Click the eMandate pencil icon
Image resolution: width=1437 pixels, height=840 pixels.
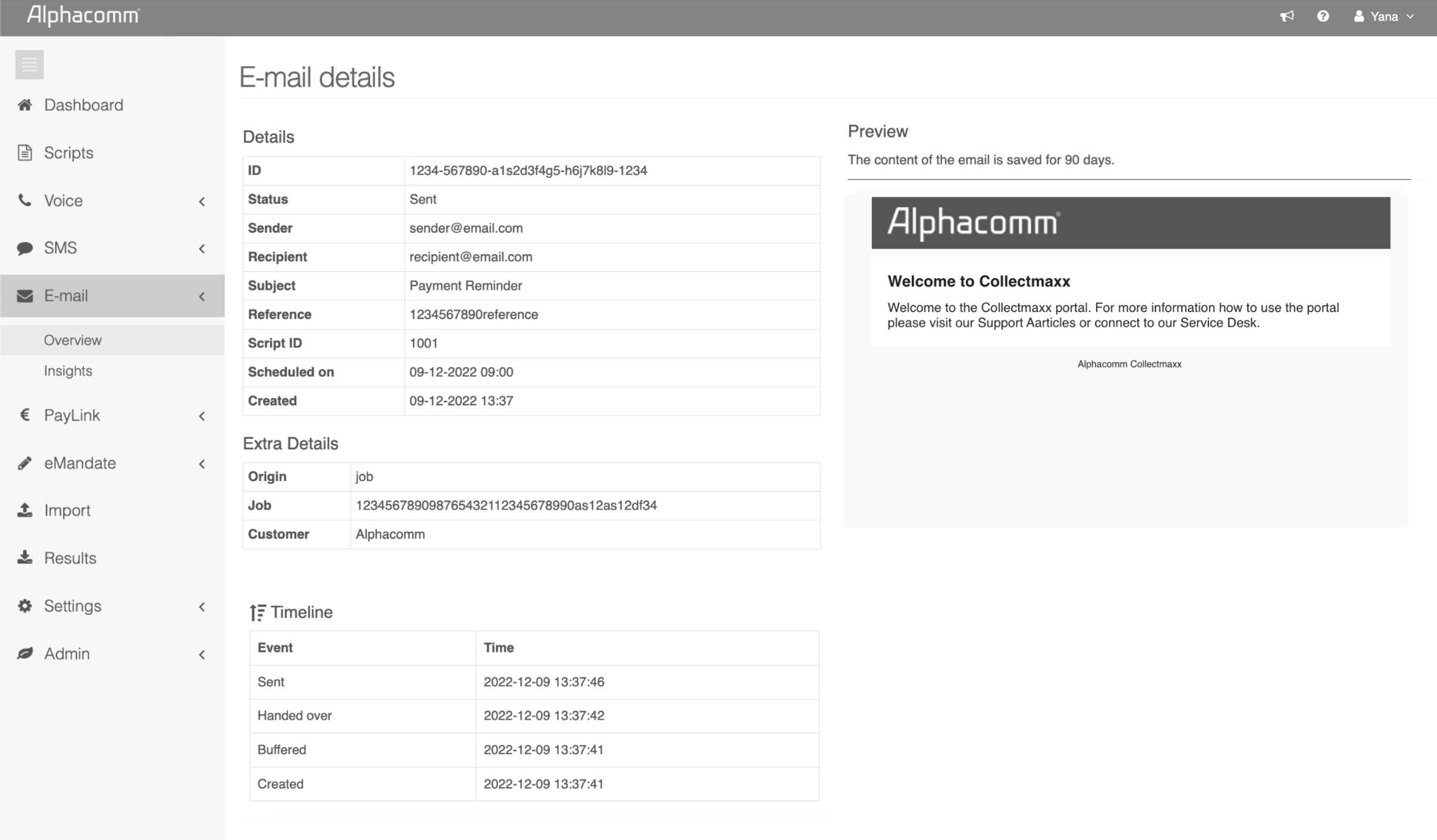tap(25, 463)
